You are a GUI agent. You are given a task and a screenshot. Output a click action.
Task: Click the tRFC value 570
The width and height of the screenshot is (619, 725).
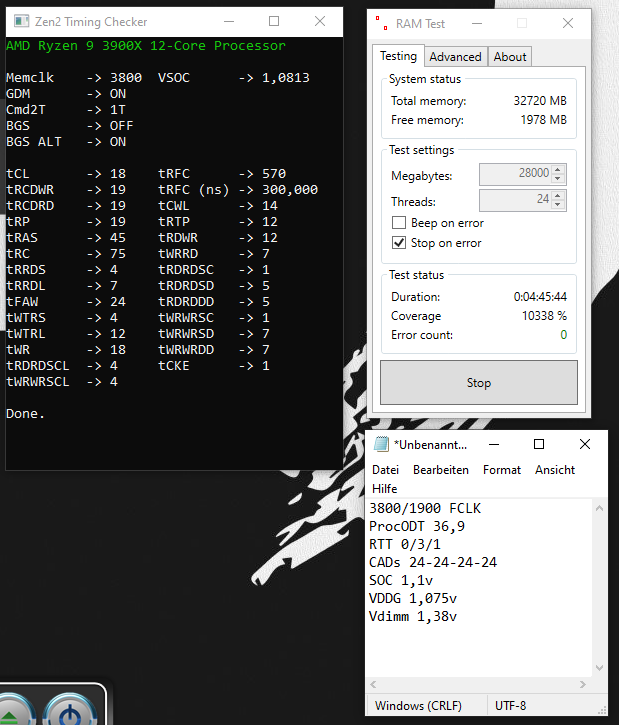(x=274, y=174)
